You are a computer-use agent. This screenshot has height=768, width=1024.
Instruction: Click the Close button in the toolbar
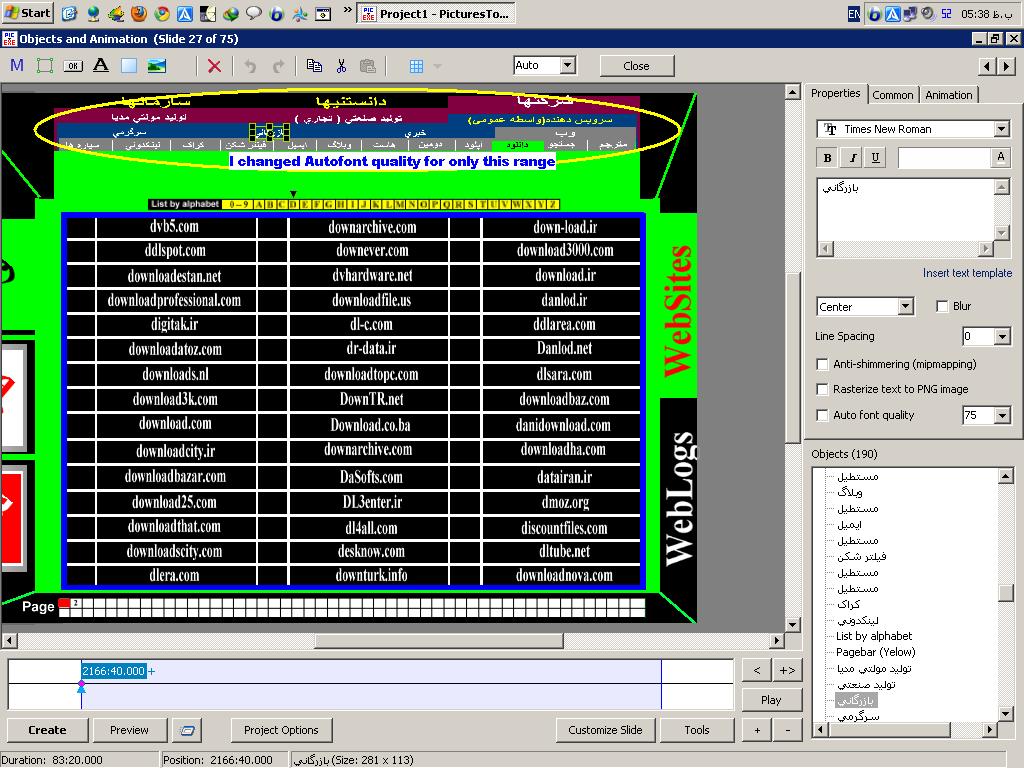pos(636,65)
